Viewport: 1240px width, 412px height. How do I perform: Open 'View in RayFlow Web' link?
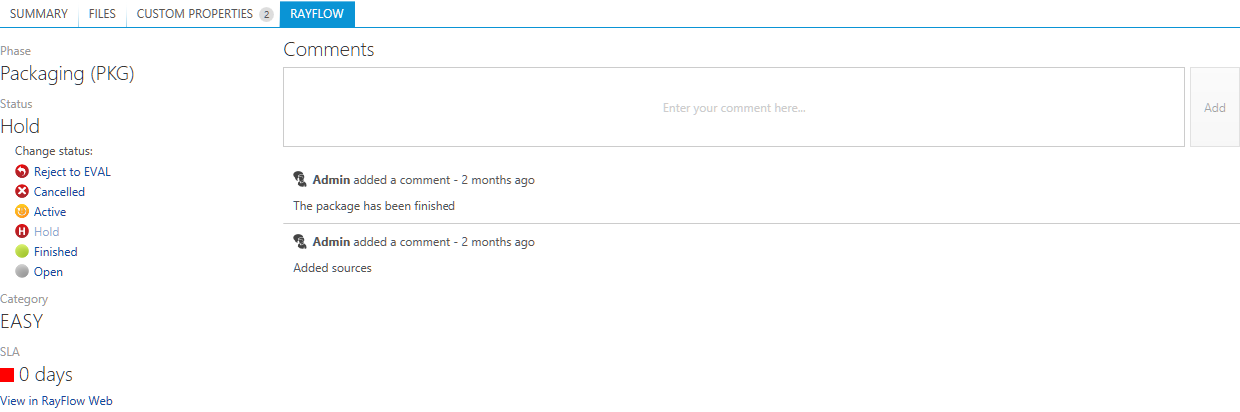(56, 401)
